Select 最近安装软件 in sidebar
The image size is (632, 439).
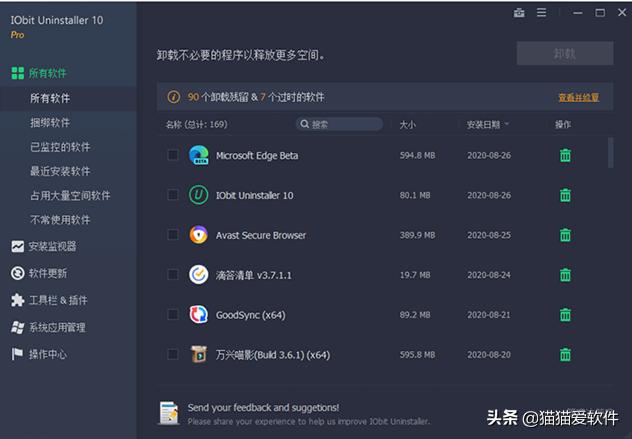[60, 171]
